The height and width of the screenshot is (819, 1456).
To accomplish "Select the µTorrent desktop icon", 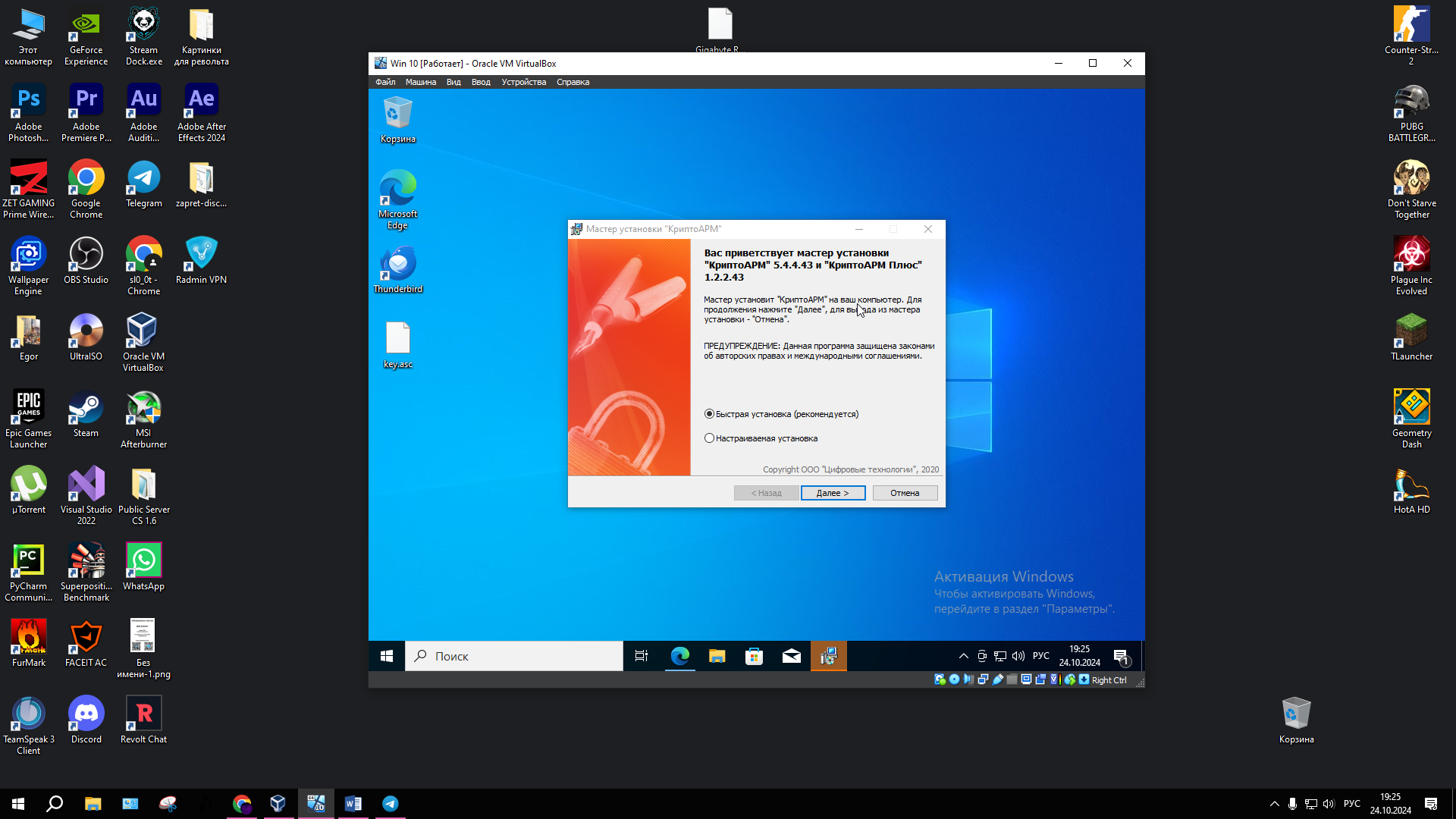I will (x=29, y=491).
